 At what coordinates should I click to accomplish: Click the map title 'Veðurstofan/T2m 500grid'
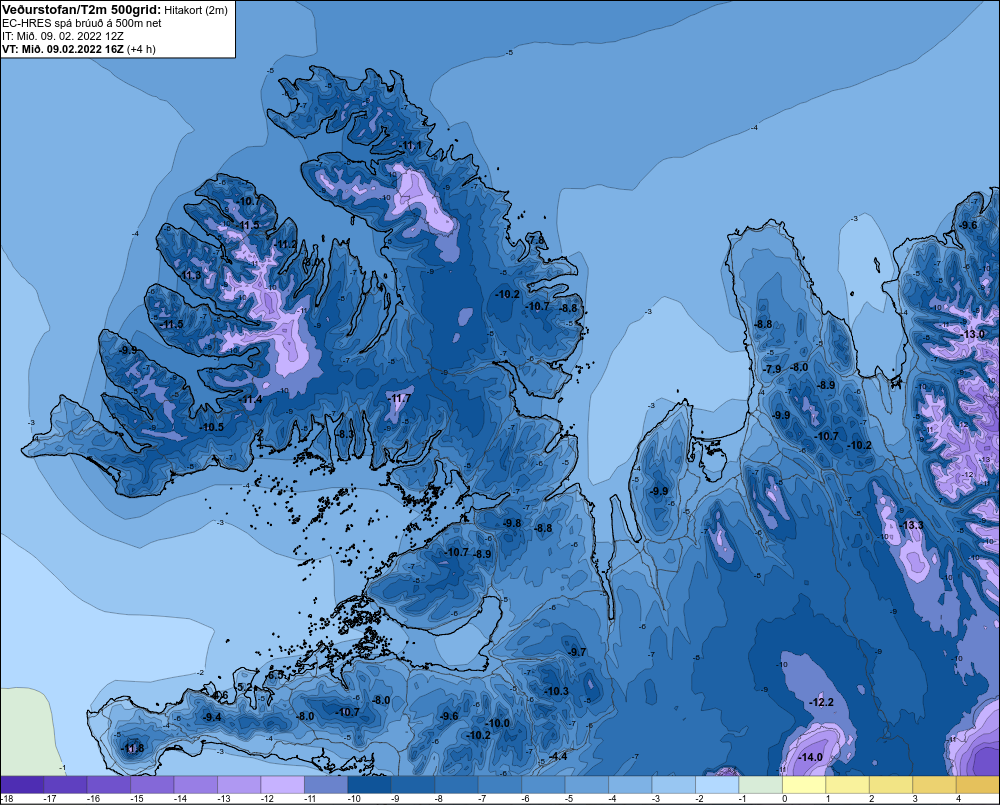(82, 9)
